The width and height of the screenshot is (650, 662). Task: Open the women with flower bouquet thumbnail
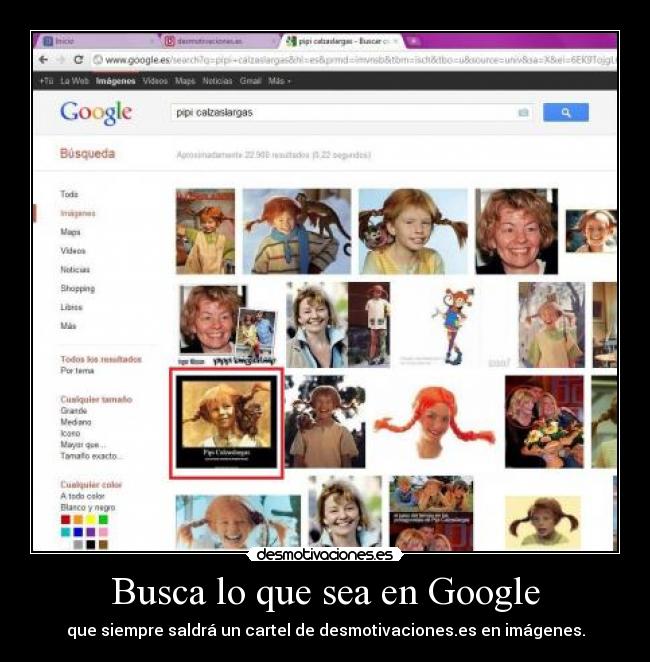[x=544, y=422]
